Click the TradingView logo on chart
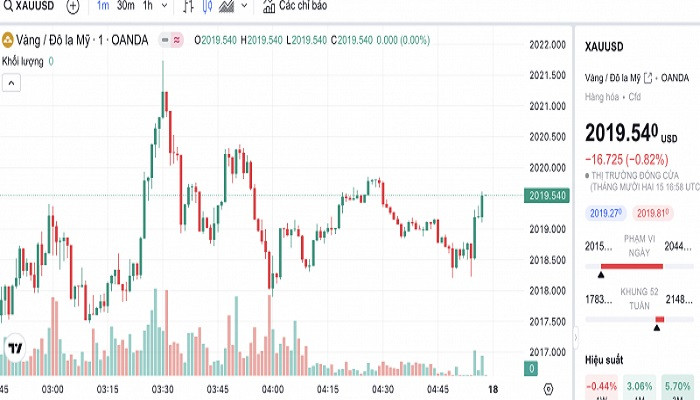This screenshot has width=700, height=400. [15, 348]
